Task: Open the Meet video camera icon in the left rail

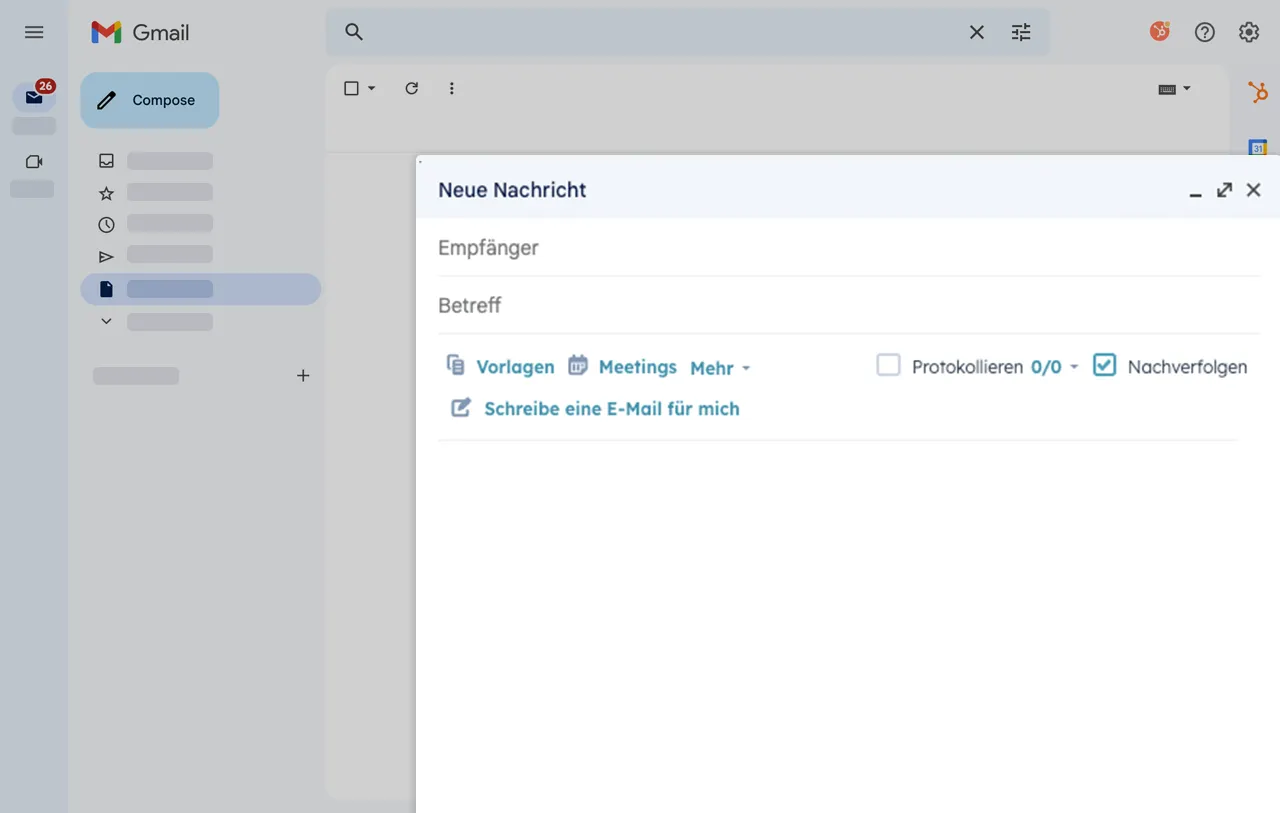Action: pyautogui.click(x=34, y=161)
